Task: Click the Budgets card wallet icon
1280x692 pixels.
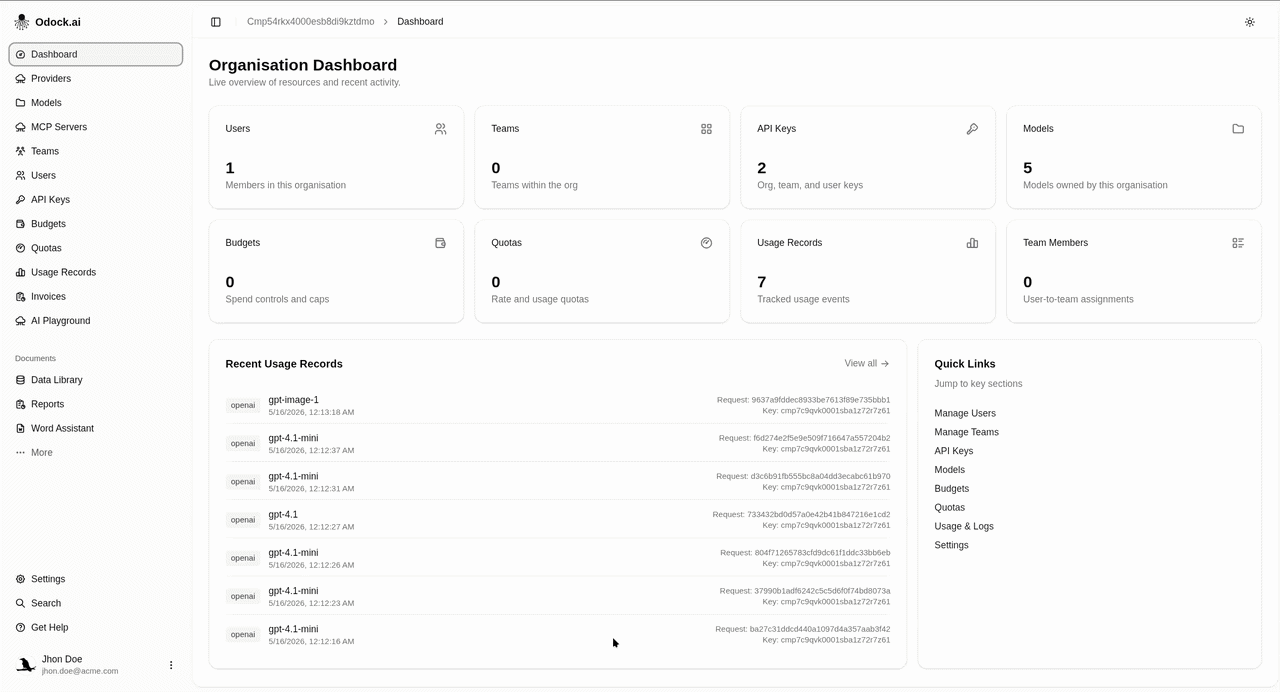Action: (441, 243)
